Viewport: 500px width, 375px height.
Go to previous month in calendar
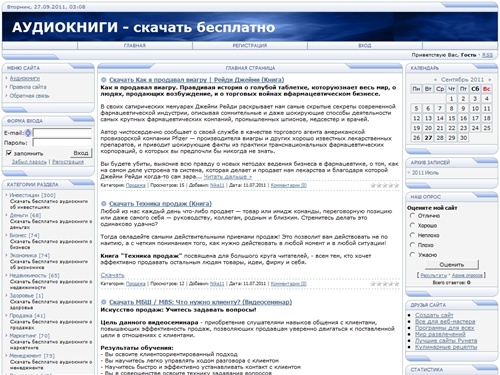435,80
